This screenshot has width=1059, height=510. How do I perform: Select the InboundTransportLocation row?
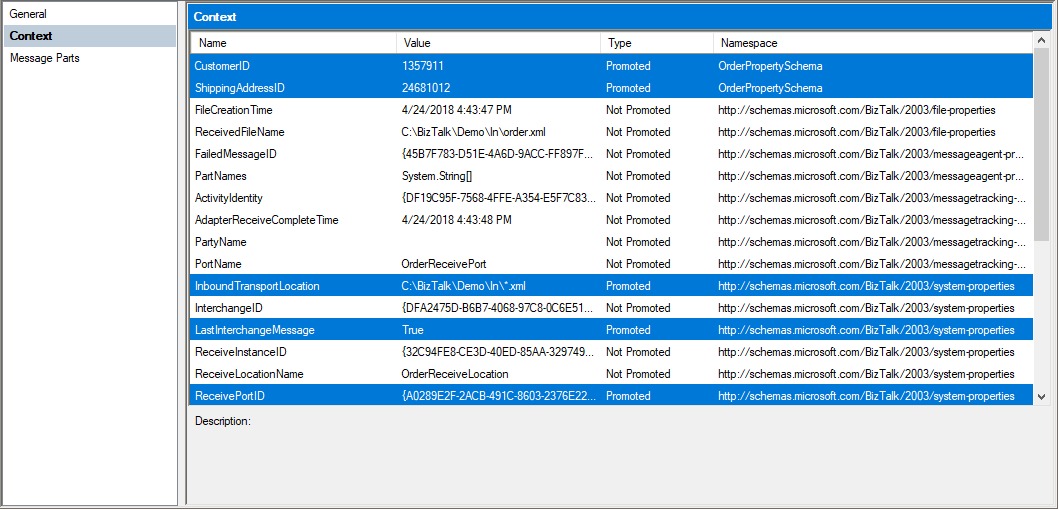coord(611,286)
